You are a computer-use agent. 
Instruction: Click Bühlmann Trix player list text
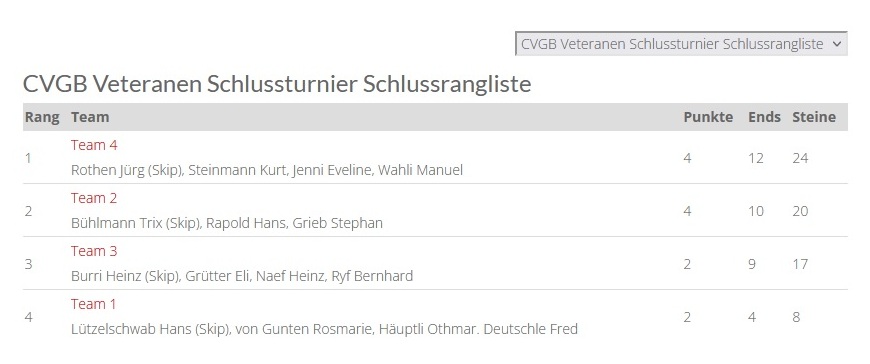[x=227, y=223]
